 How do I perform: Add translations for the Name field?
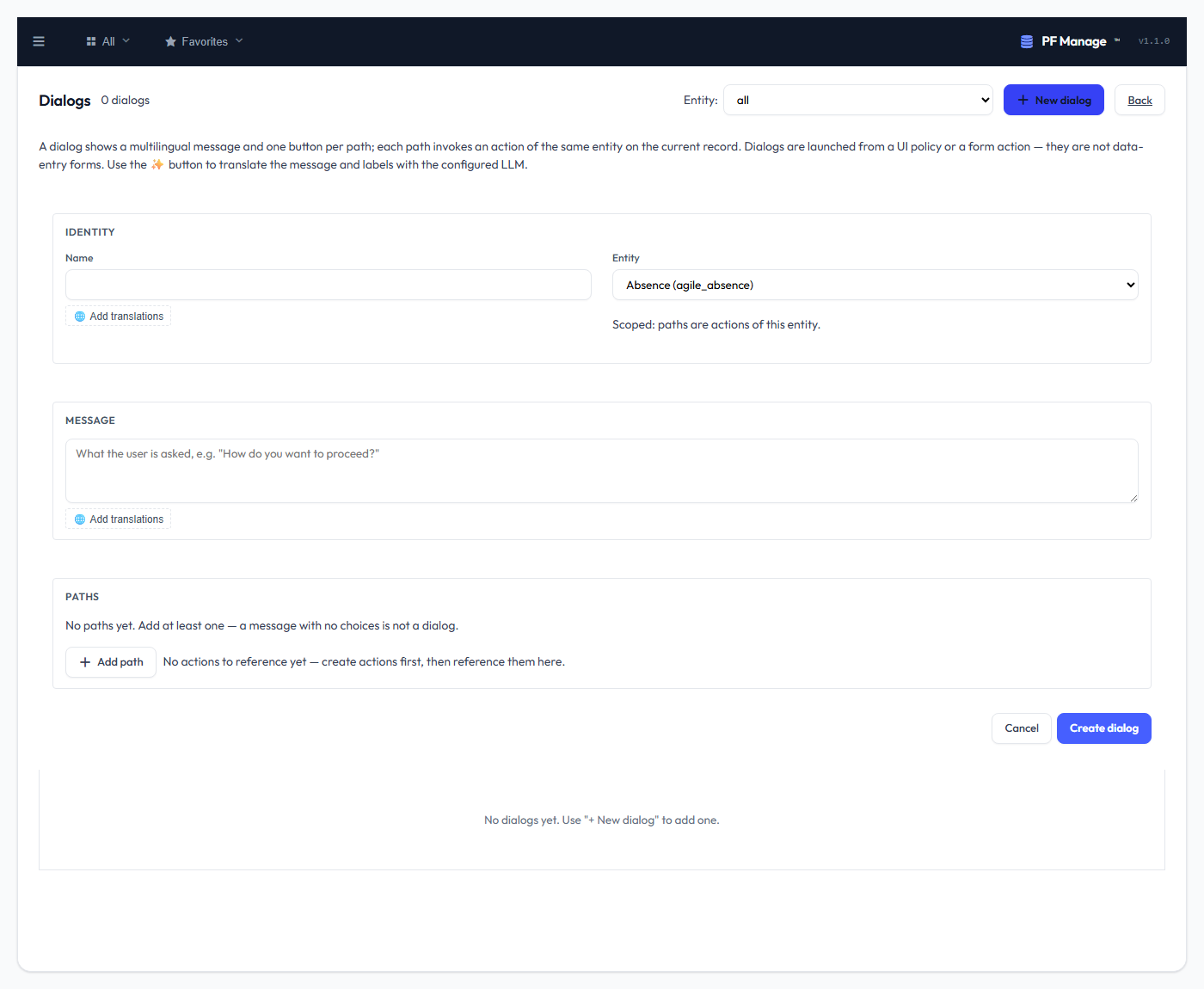click(119, 316)
